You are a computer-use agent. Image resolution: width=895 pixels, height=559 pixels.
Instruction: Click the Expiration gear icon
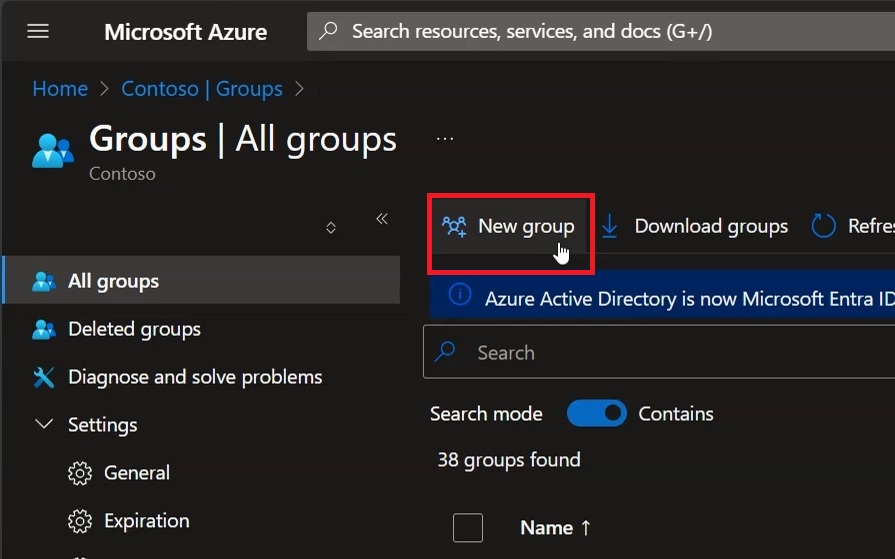pyautogui.click(x=80, y=521)
